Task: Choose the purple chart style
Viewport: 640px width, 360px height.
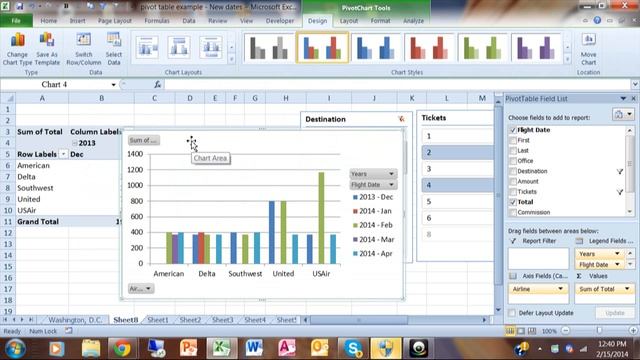Action: click(536, 48)
